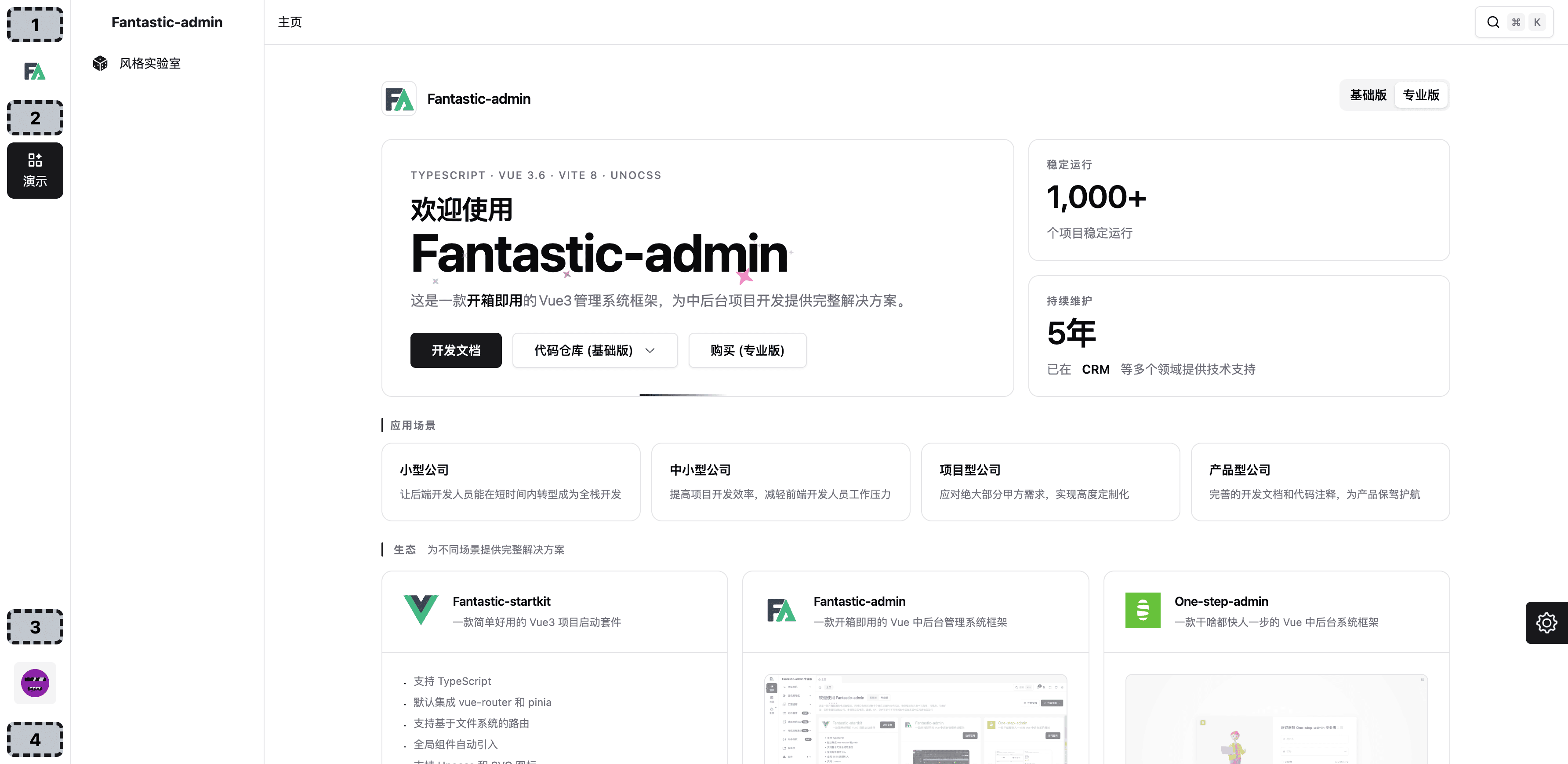This screenshot has width=1568, height=764.
Task: Click the 提高项目开发效率 description text
Action: click(780, 495)
